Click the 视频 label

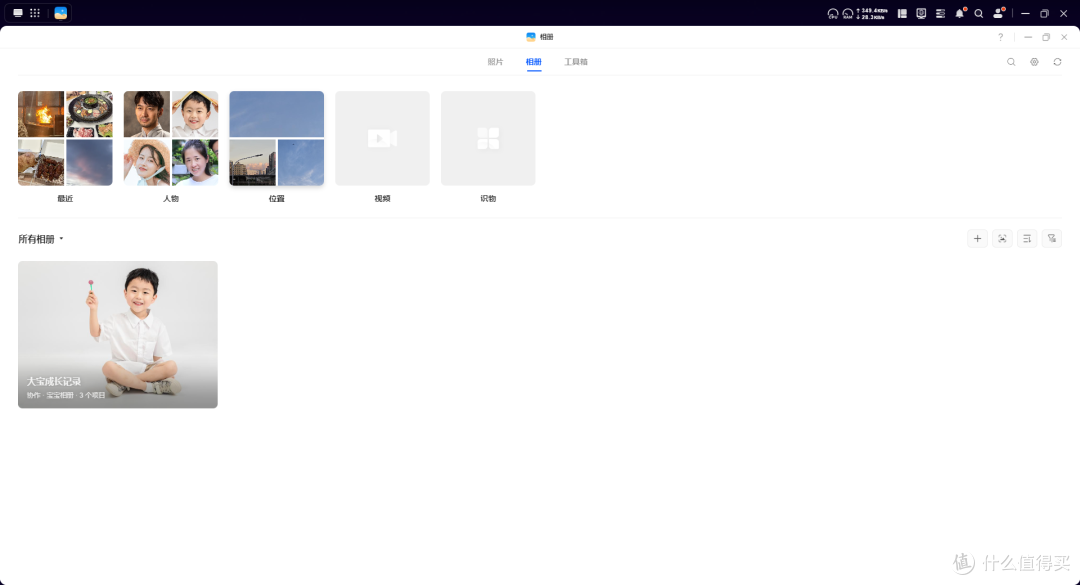pyautogui.click(x=382, y=198)
